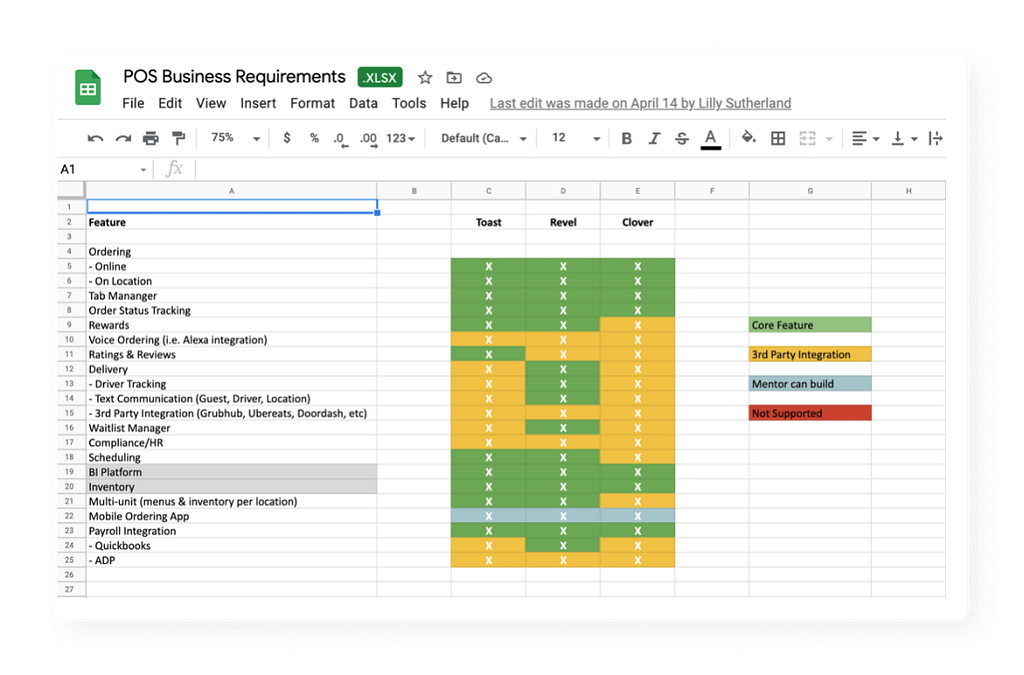Click the Google Sheets home icon
Viewport: 1024px width, 675px height.
[x=88, y=87]
